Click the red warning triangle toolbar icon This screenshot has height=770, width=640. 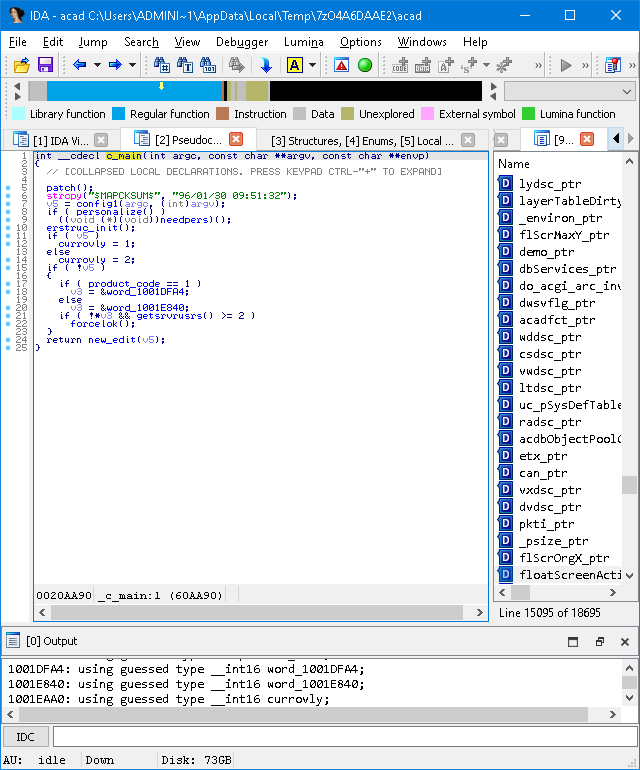tap(341, 65)
